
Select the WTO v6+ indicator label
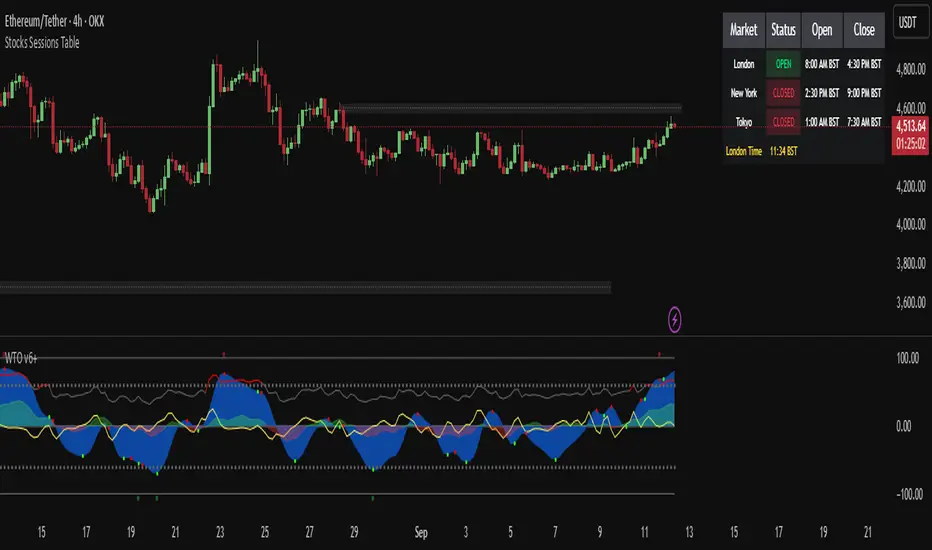pyautogui.click(x=21, y=358)
